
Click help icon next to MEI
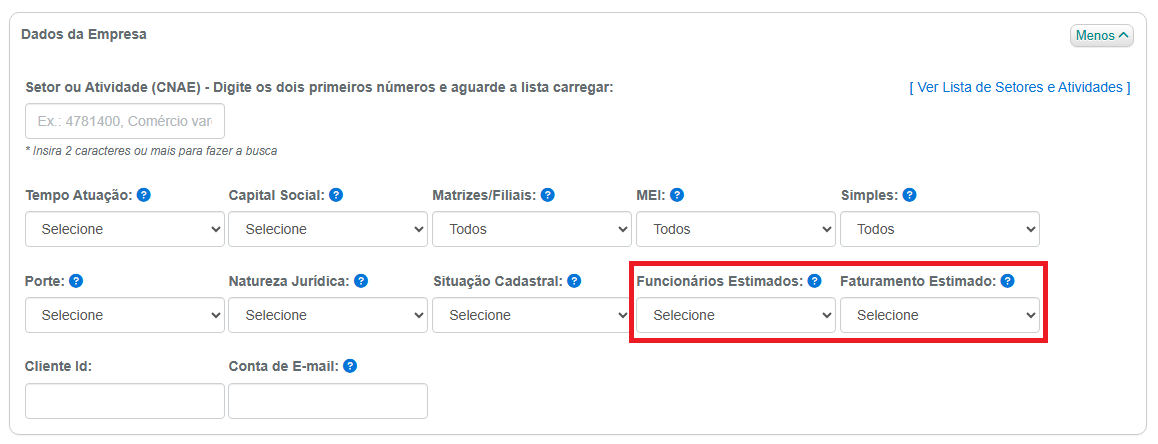[x=677, y=195]
